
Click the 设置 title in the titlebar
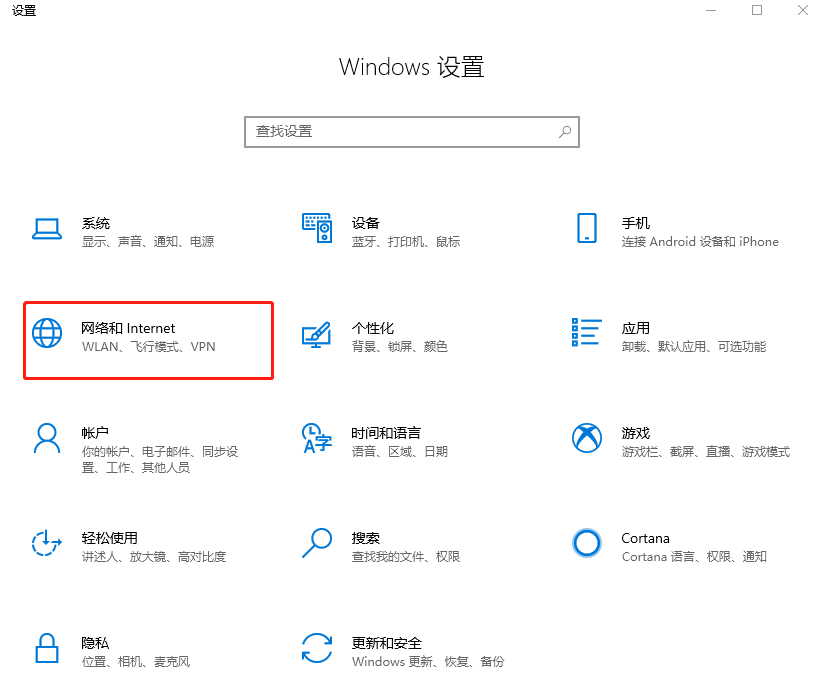(x=24, y=11)
